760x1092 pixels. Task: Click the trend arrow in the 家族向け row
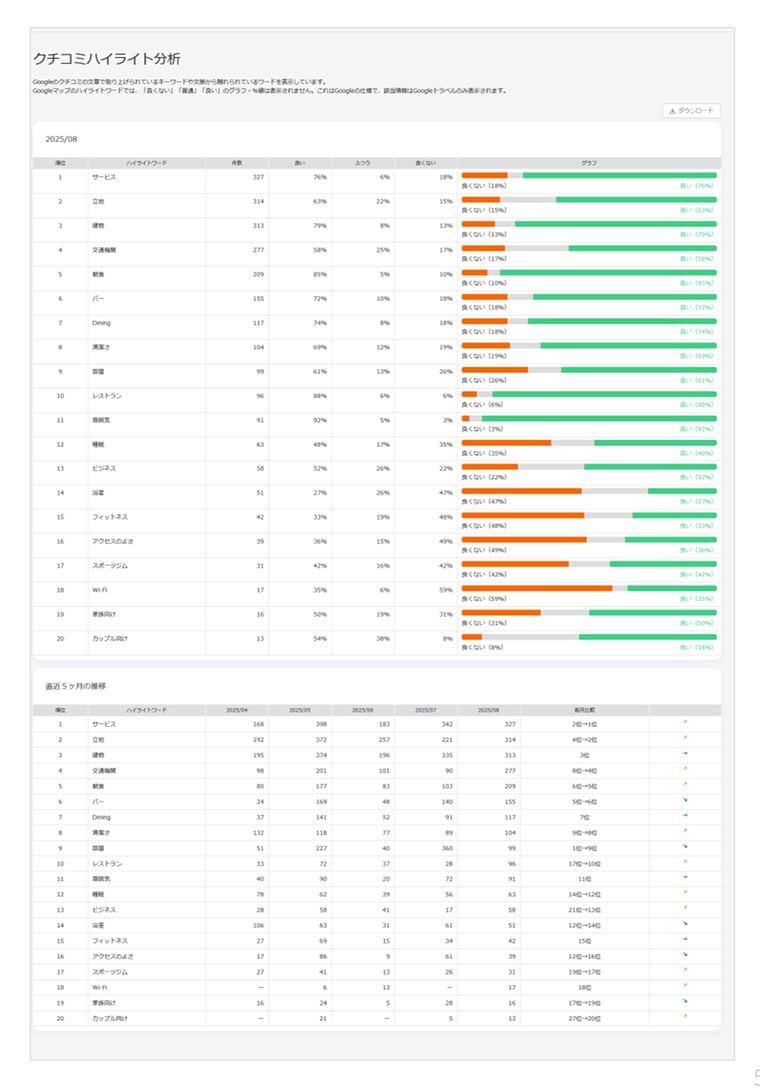click(x=685, y=1002)
